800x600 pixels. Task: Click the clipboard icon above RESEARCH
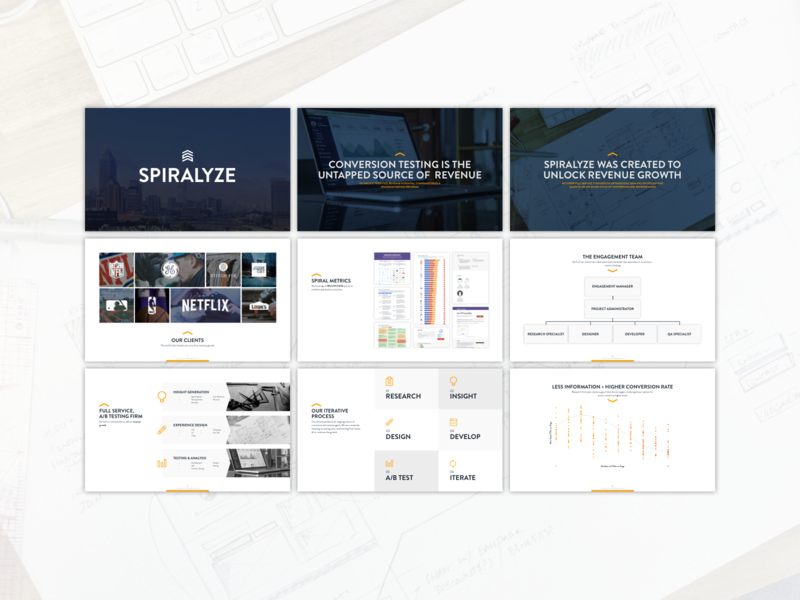389,381
